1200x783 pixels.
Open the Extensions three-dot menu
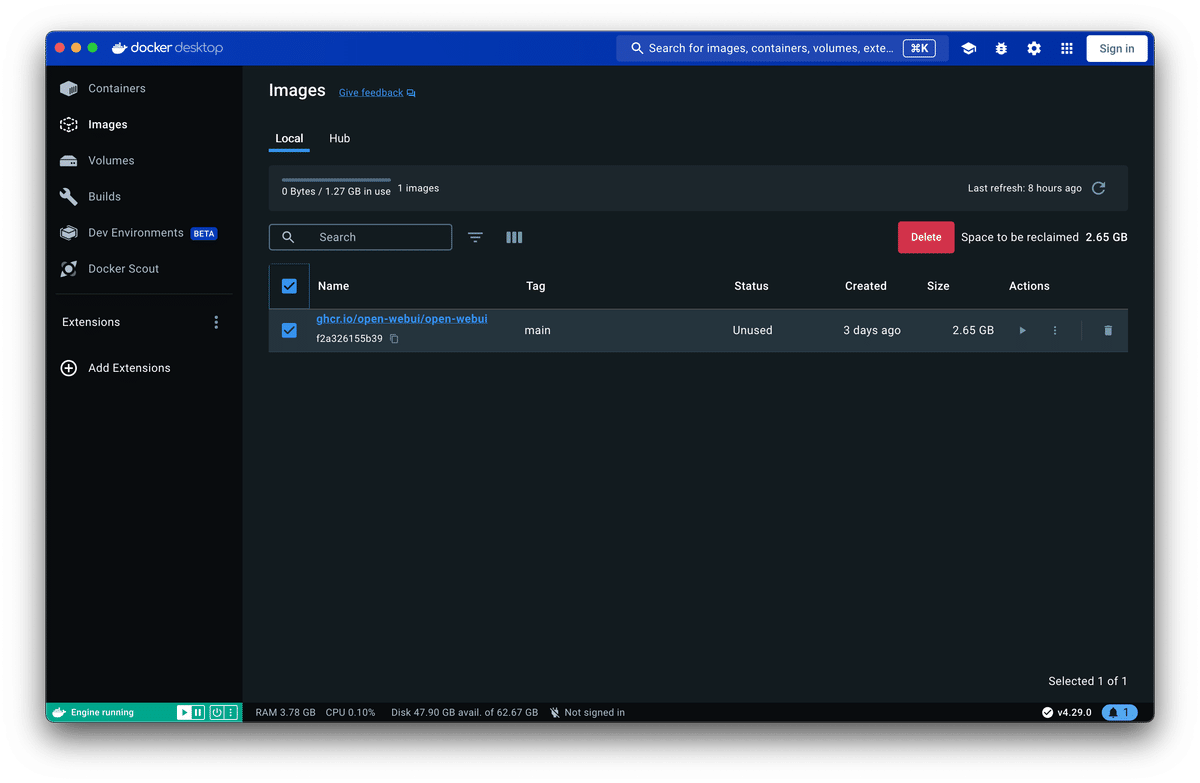216,322
